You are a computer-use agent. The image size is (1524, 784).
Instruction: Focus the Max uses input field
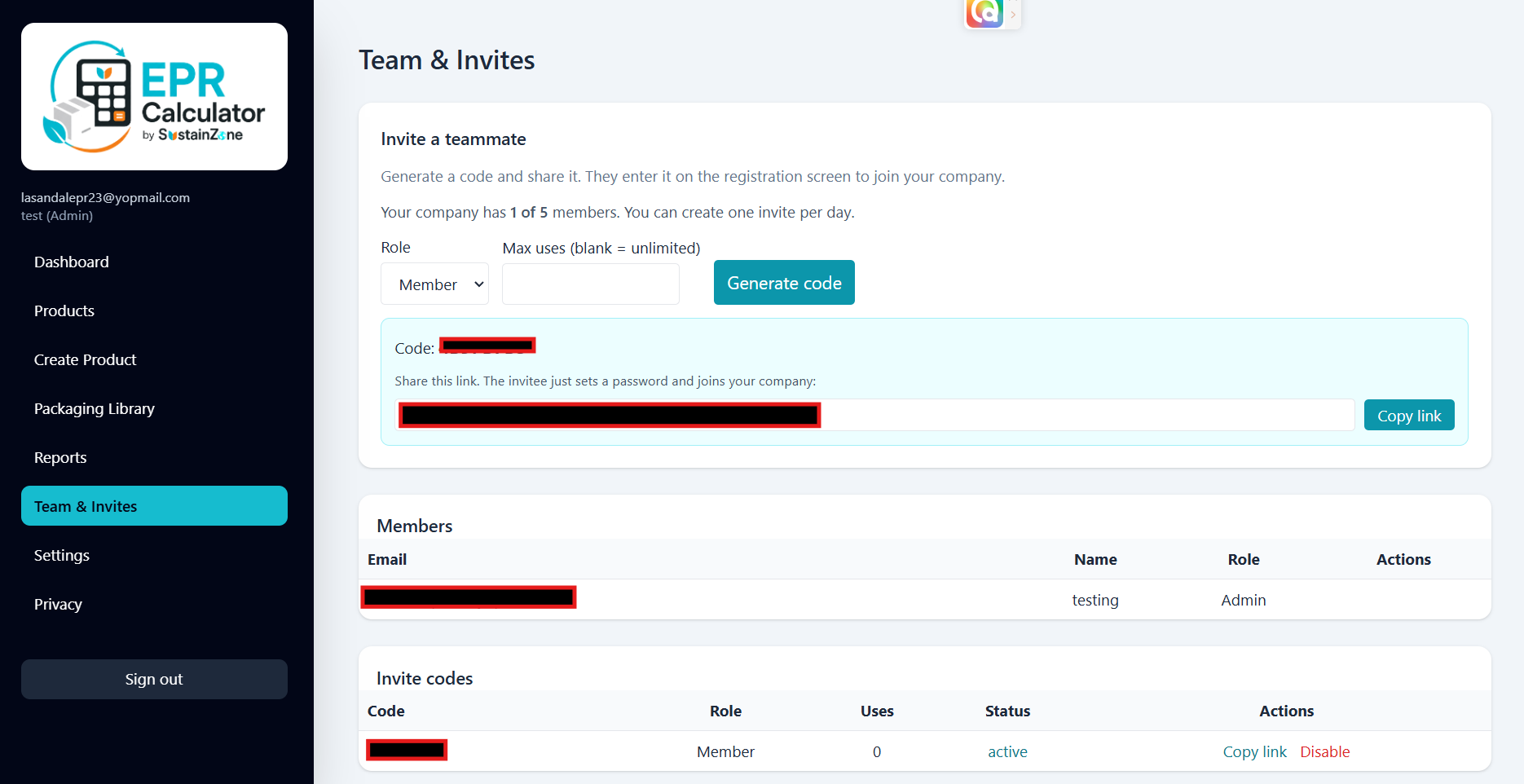(x=591, y=284)
